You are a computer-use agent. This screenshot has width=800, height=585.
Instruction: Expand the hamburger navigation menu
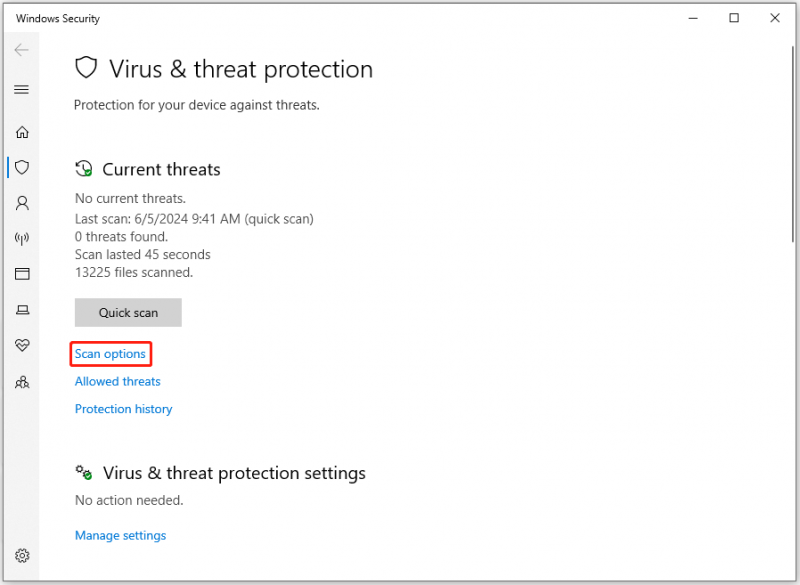click(21, 90)
